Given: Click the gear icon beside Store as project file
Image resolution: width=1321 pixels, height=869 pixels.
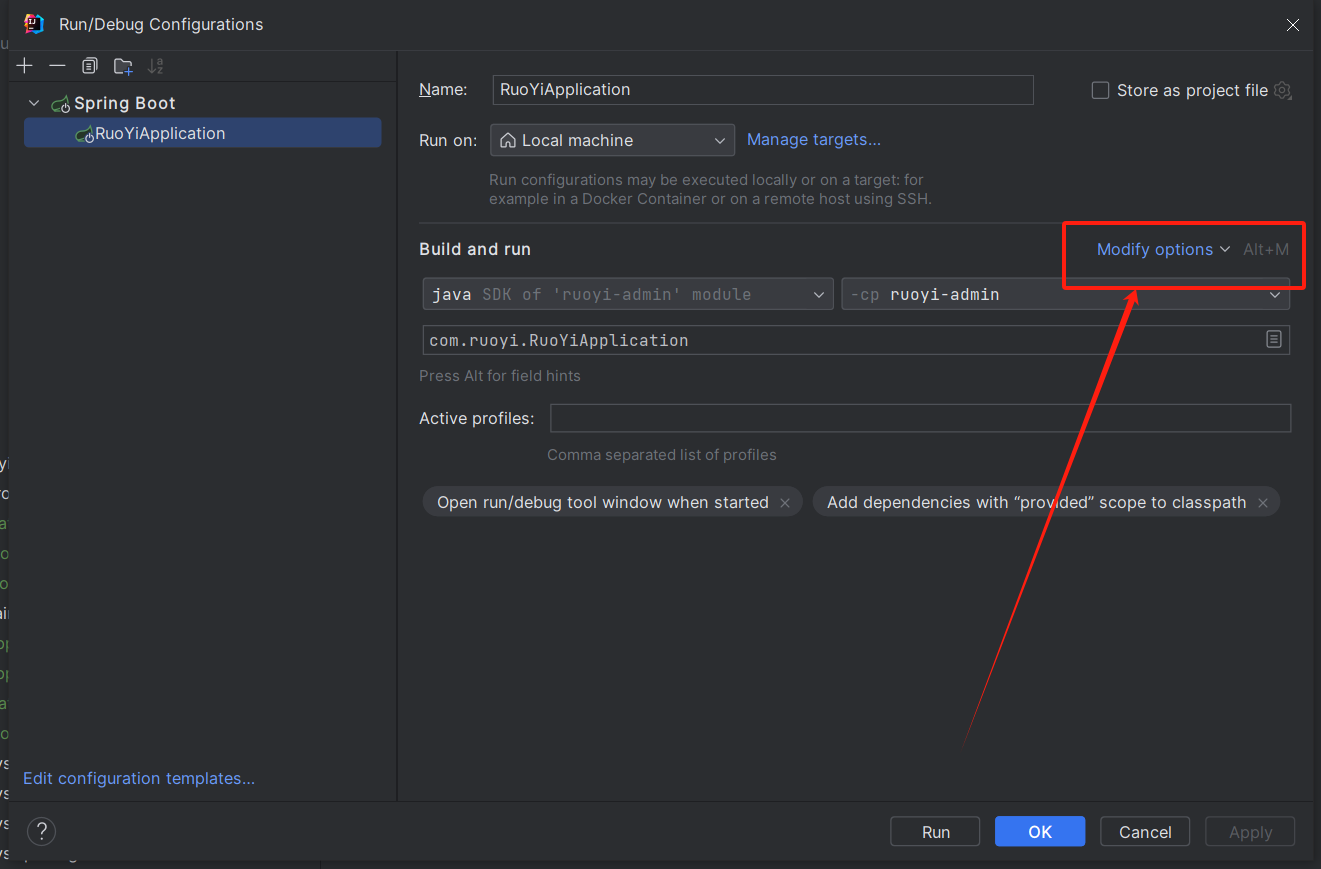Looking at the screenshot, I should pos(1283,90).
